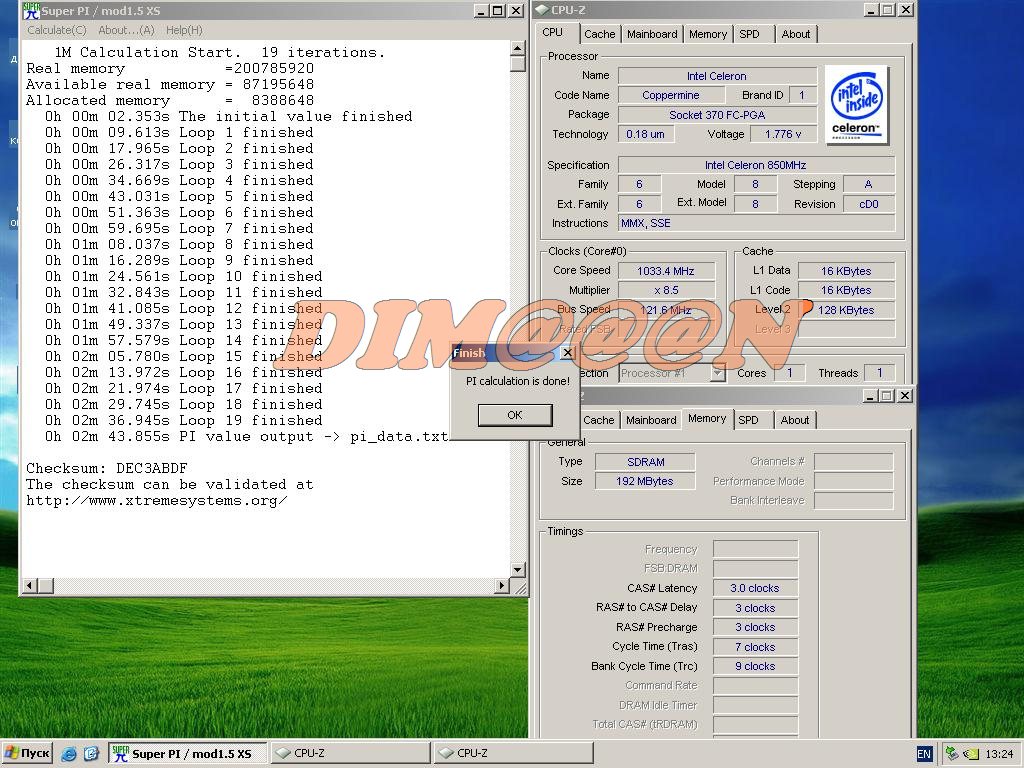Close the Super PI window

[516, 10]
